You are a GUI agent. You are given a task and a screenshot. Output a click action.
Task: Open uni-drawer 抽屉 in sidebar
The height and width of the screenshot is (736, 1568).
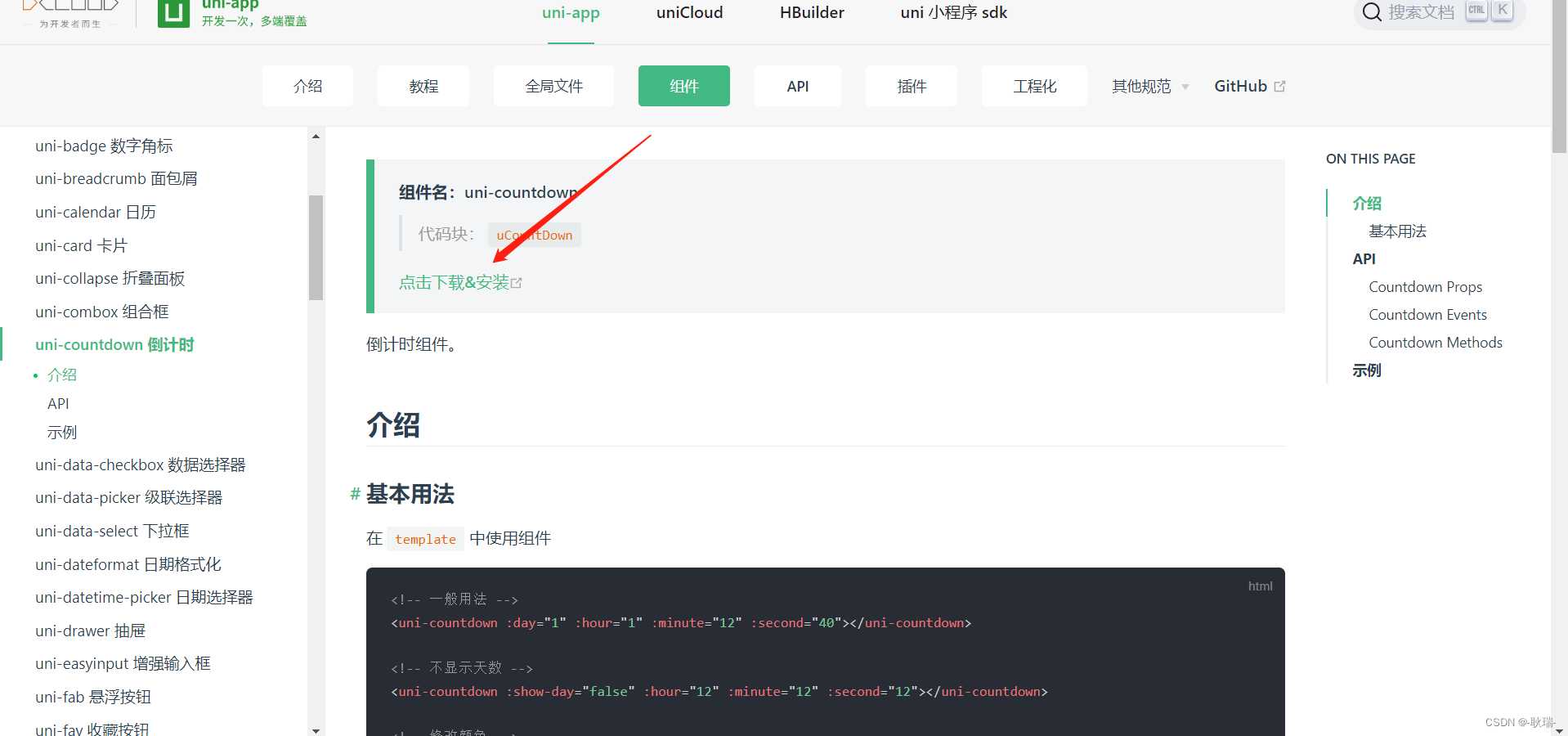click(x=91, y=631)
